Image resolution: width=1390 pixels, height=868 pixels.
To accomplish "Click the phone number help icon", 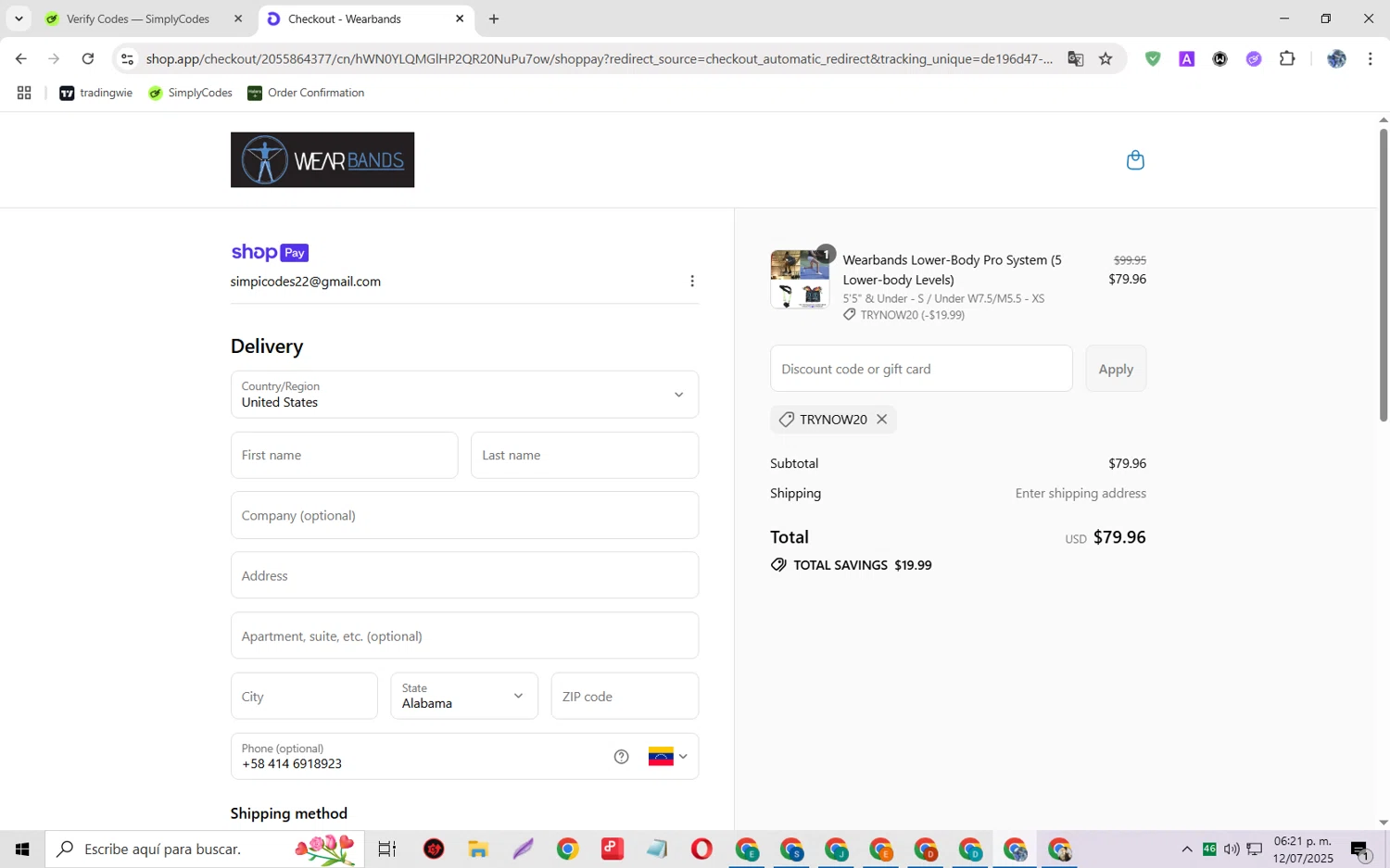I will click(x=622, y=757).
